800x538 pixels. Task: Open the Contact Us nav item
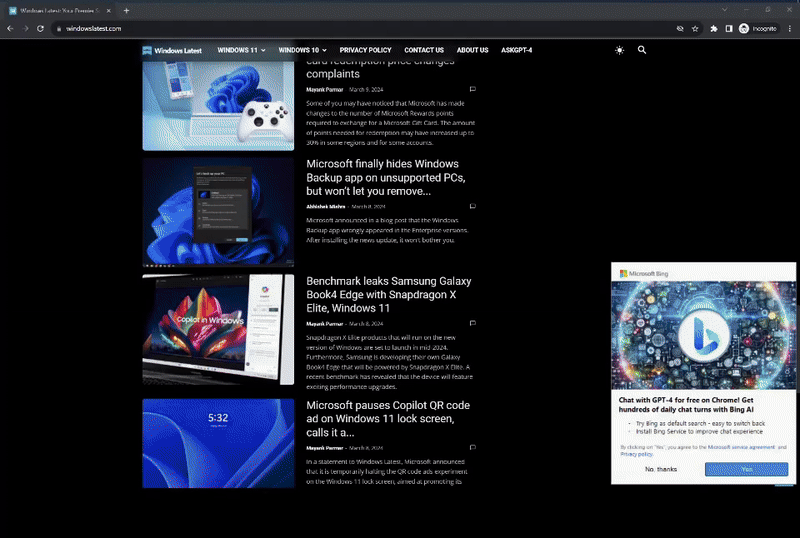[424, 50]
